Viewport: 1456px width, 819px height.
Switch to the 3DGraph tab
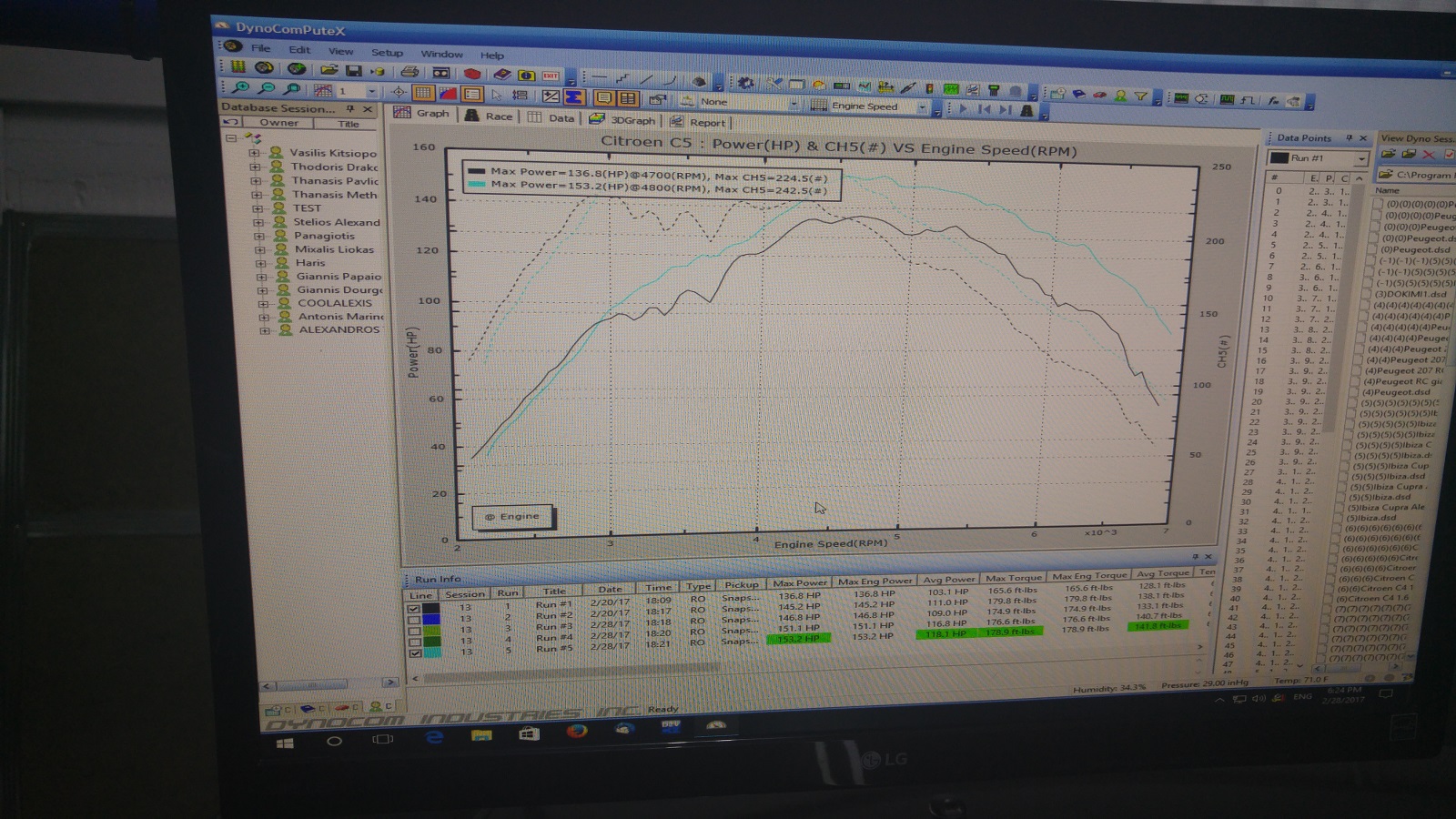622,119
